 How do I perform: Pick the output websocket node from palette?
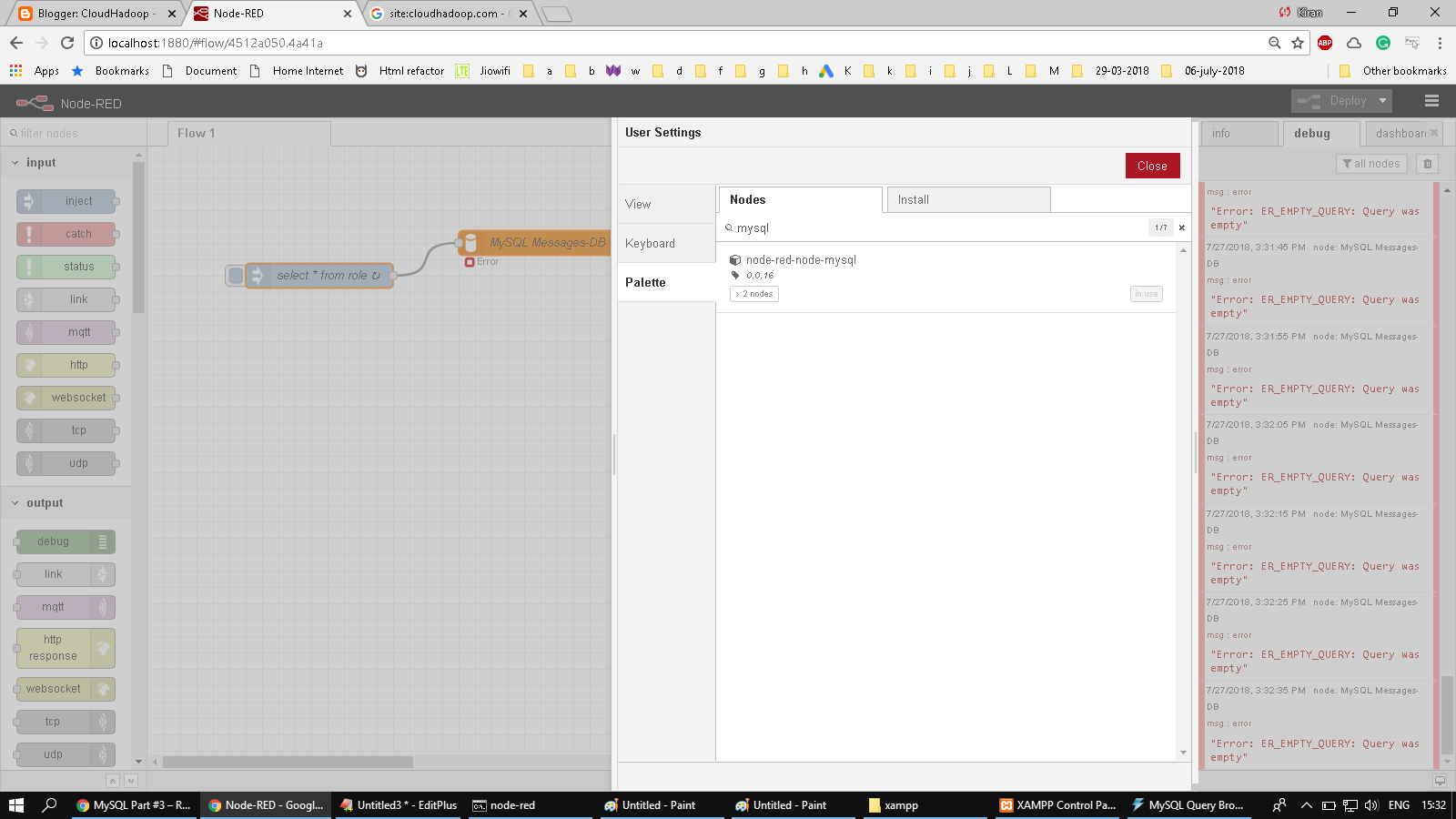pos(66,689)
